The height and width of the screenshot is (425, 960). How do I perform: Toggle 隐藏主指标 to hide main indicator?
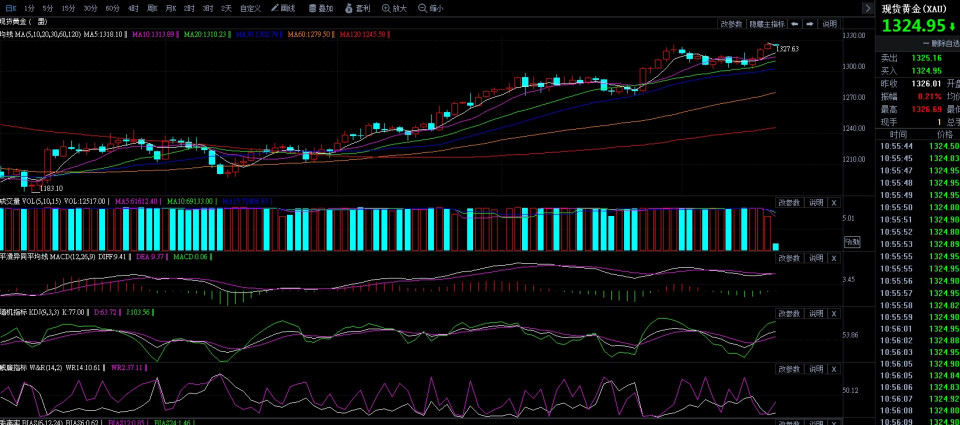click(x=767, y=23)
